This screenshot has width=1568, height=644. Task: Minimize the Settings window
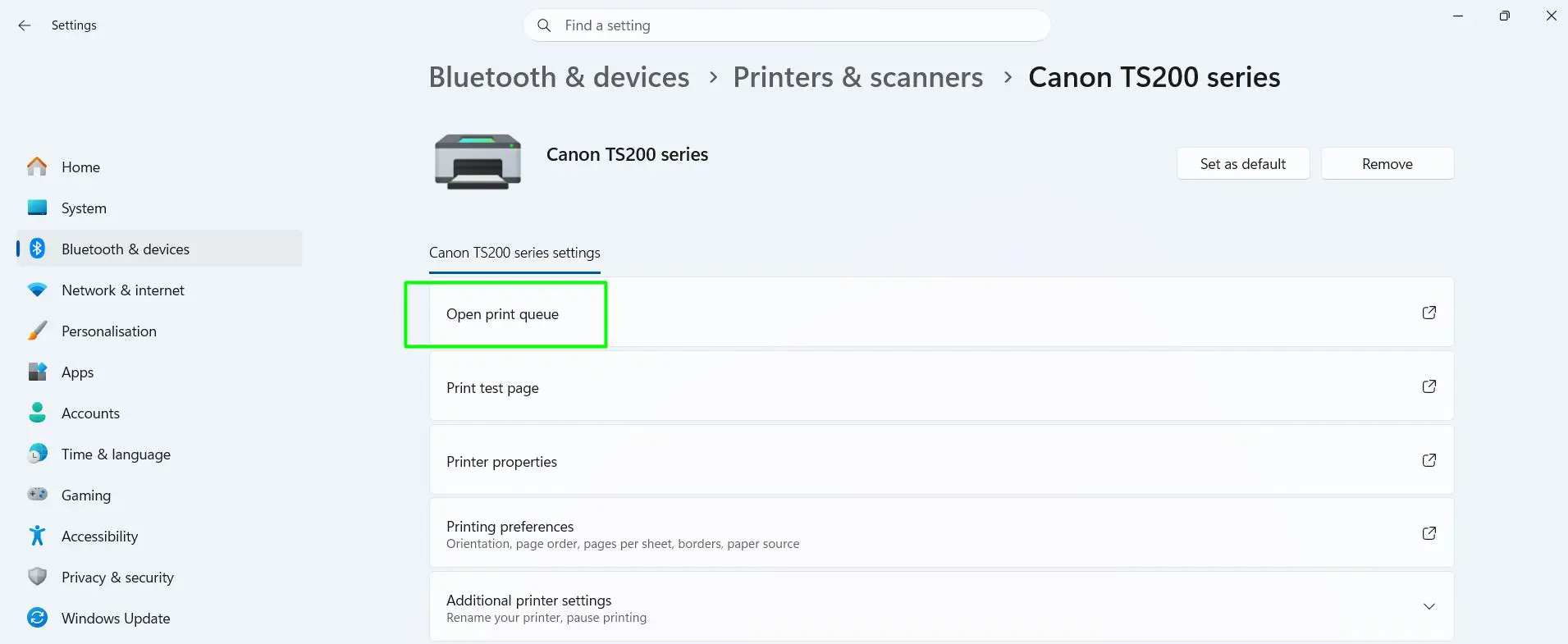(x=1458, y=16)
